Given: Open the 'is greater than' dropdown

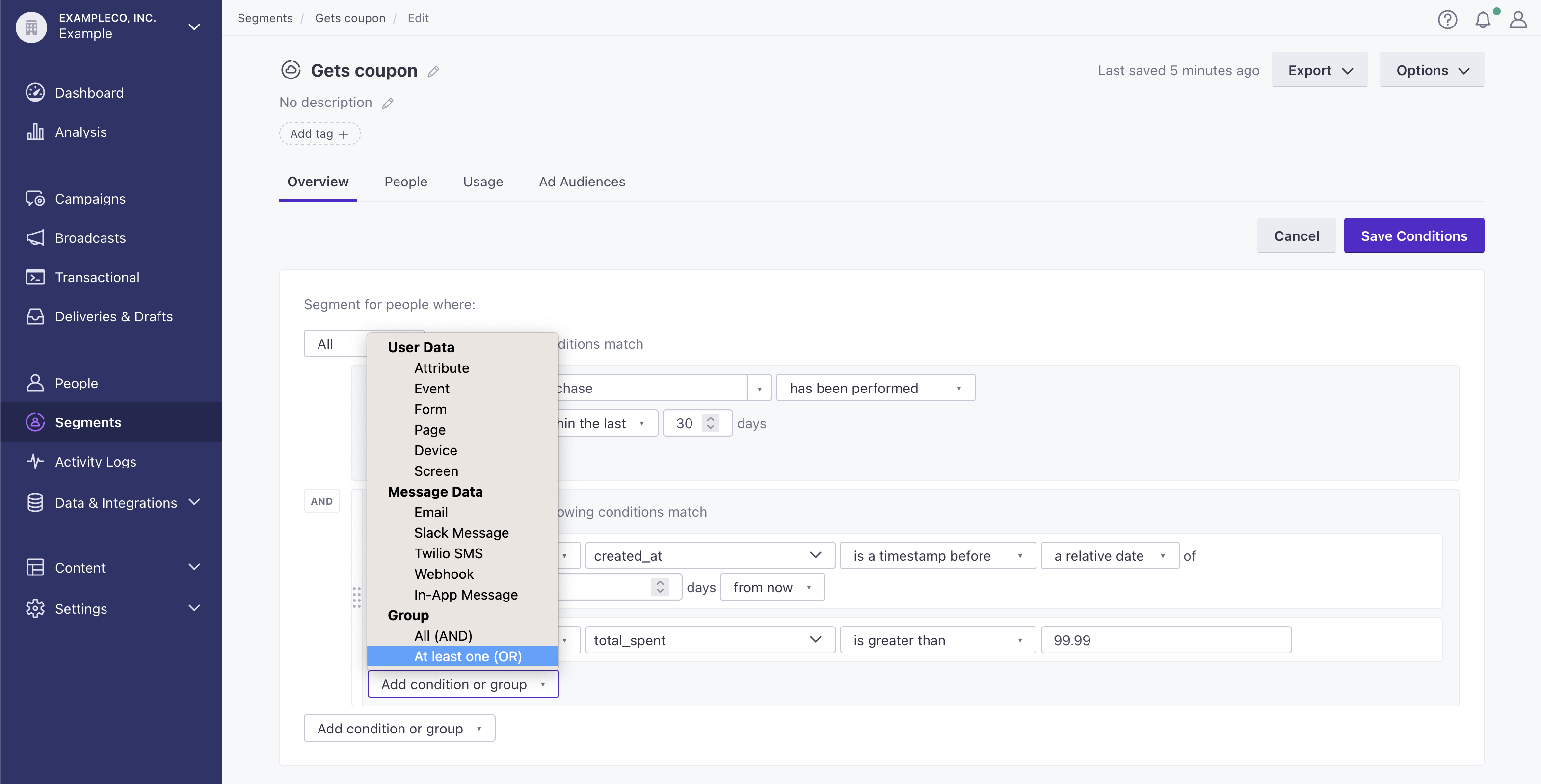Looking at the screenshot, I should 938,640.
